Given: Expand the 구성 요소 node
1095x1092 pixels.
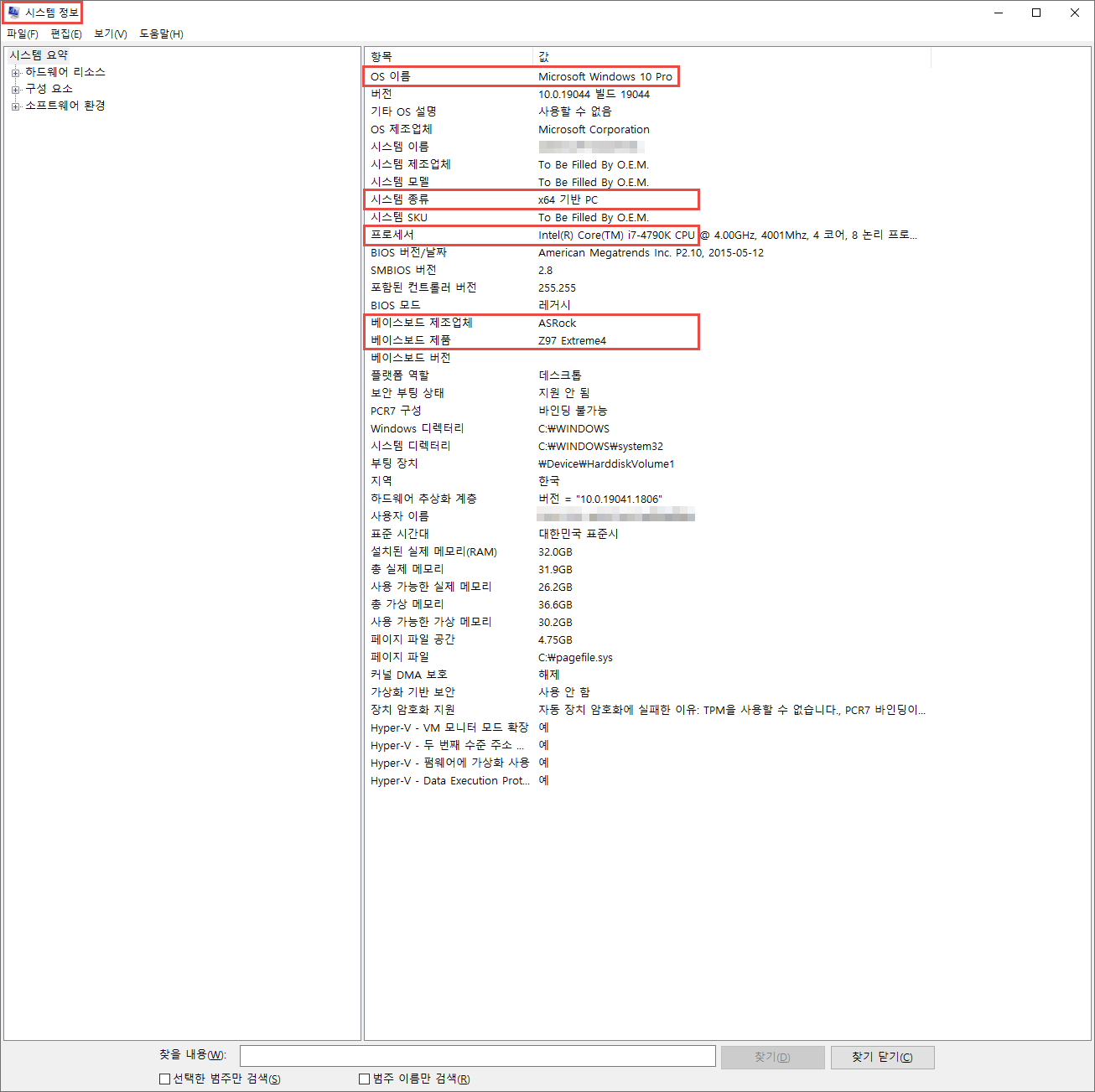Looking at the screenshot, I should pos(15,90).
